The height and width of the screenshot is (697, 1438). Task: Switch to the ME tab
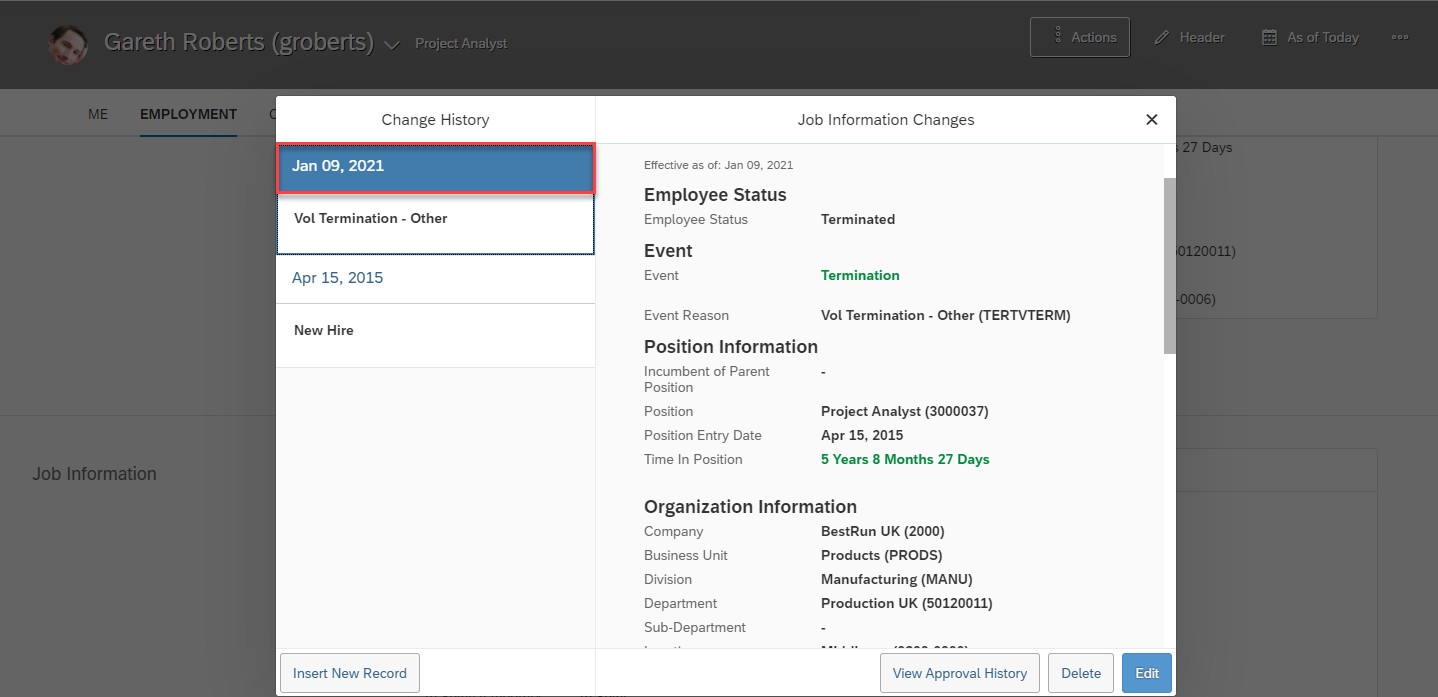pyautogui.click(x=98, y=114)
